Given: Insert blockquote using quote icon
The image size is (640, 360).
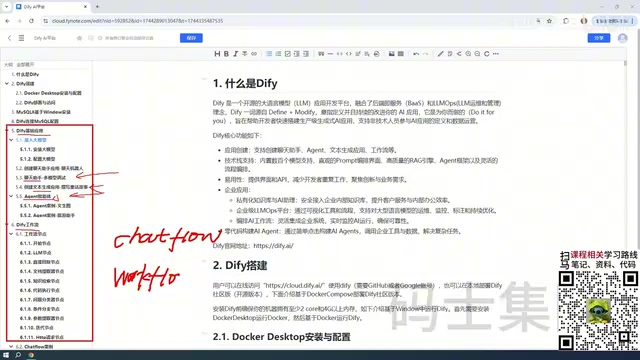Looking at the screenshot, I should [x=321, y=54].
